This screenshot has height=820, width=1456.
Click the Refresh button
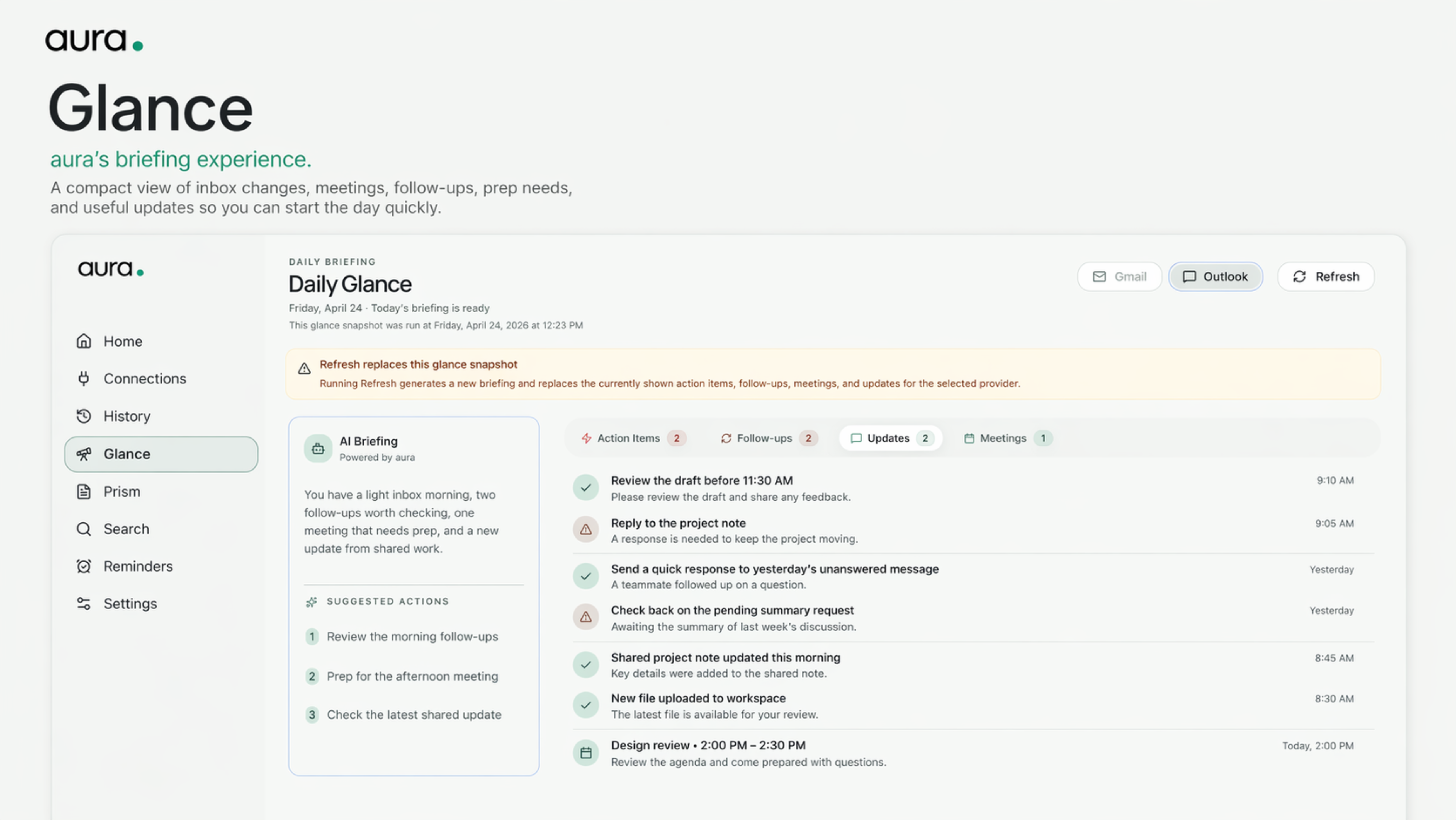[1325, 277]
